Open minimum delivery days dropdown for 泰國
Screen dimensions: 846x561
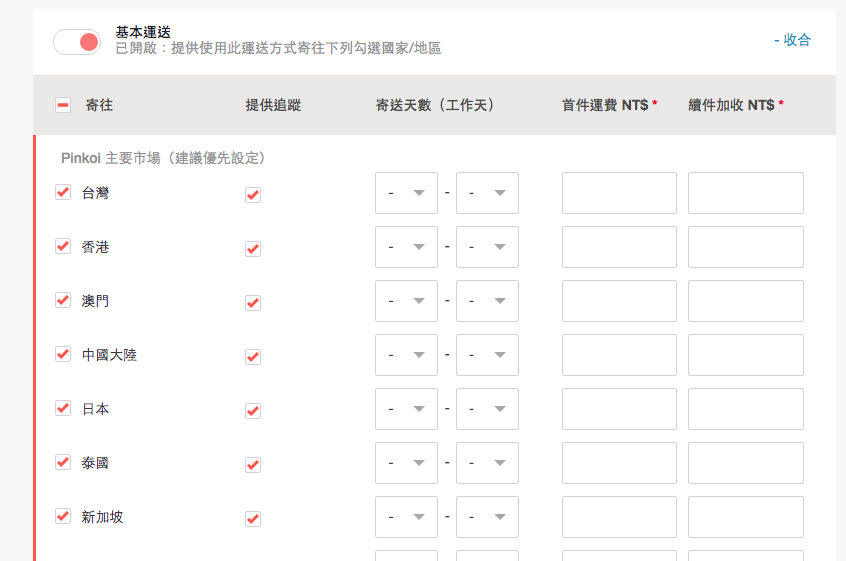coord(406,463)
